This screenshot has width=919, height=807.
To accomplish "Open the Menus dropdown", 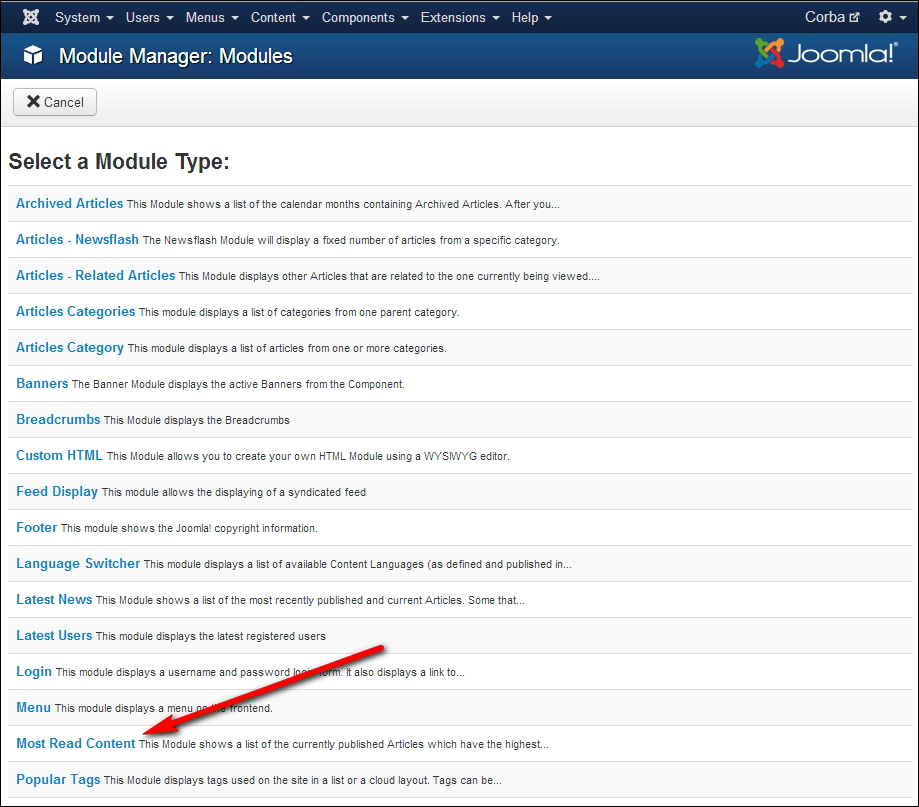I will tap(212, 17).
